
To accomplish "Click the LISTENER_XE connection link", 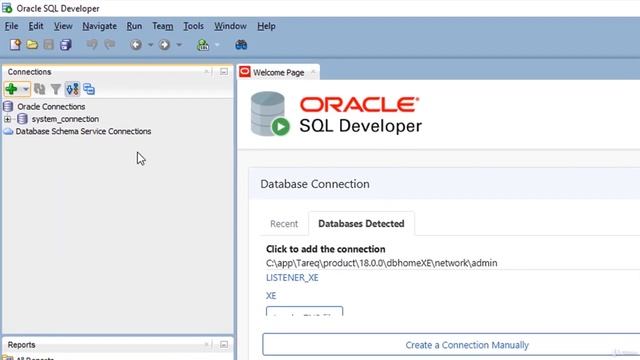I will pyautogui.click(x=292, y=278).
